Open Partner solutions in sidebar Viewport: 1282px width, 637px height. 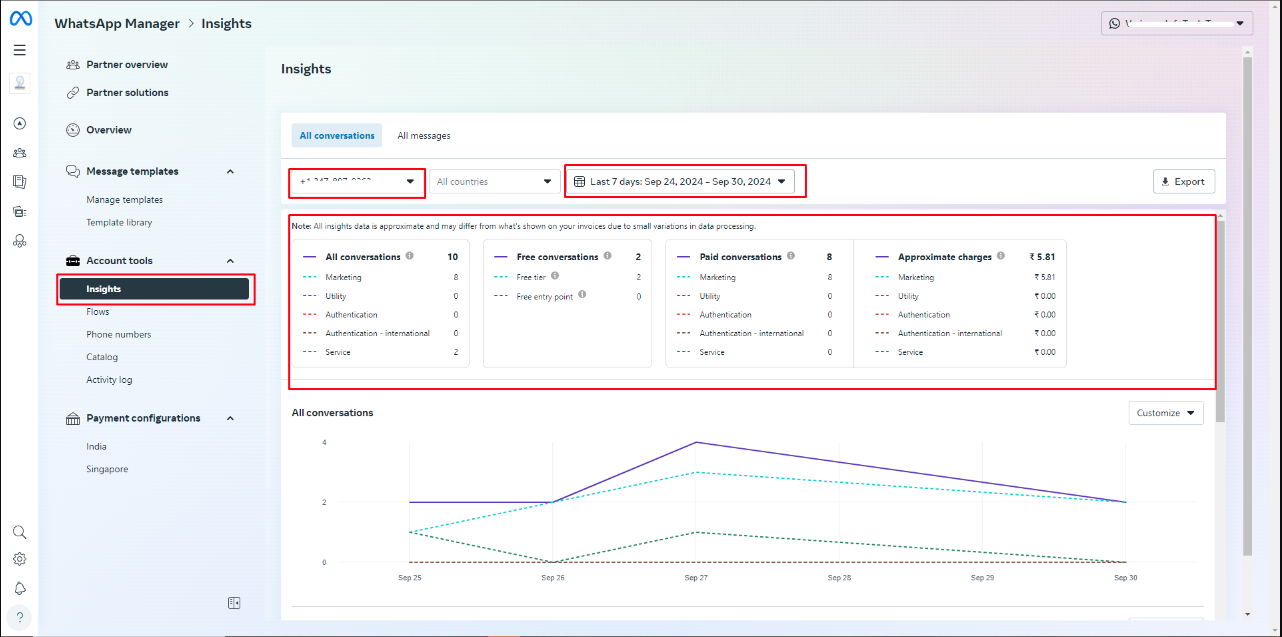[127, 93]
